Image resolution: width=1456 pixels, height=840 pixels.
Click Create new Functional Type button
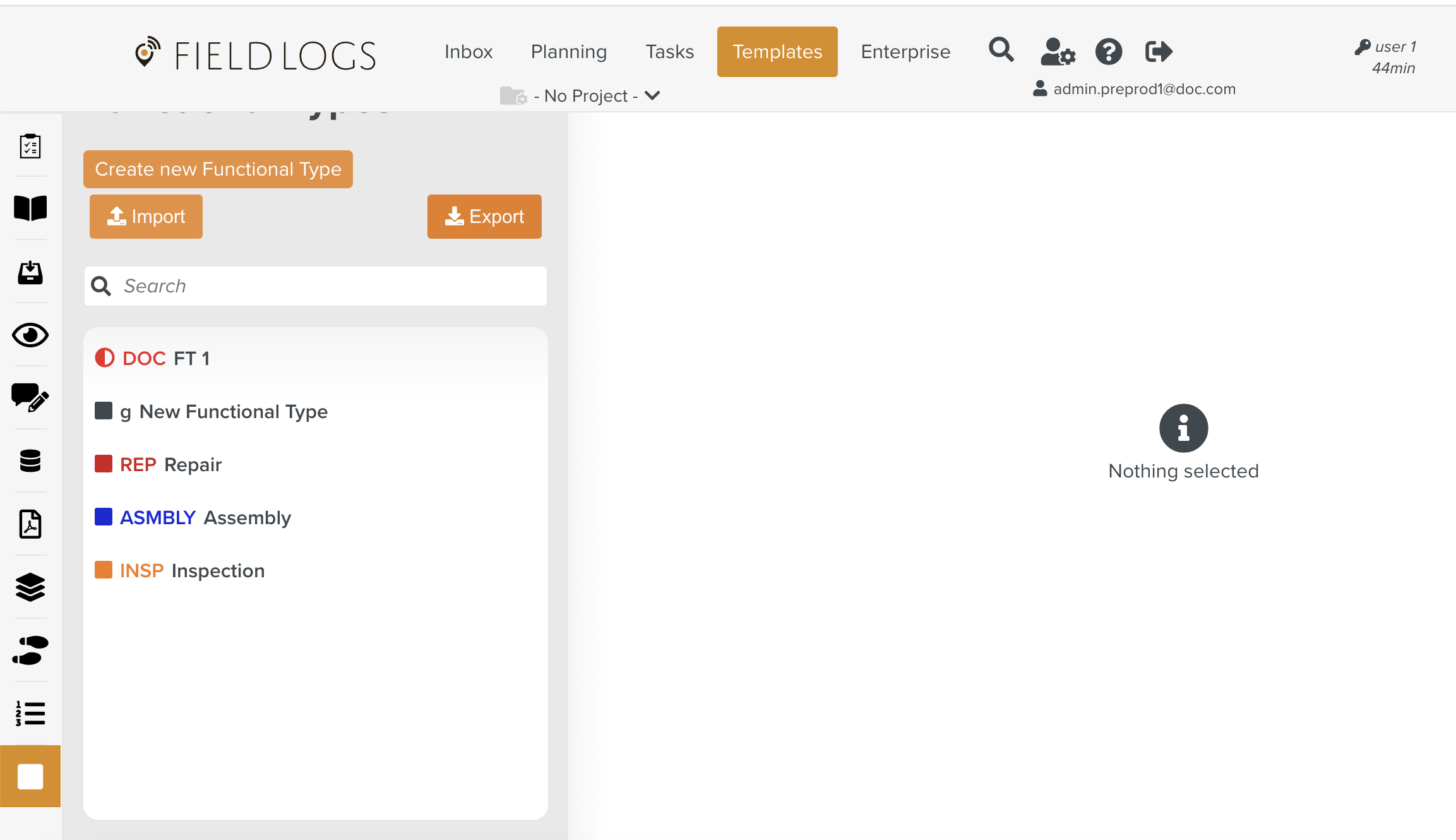[218, 169]
